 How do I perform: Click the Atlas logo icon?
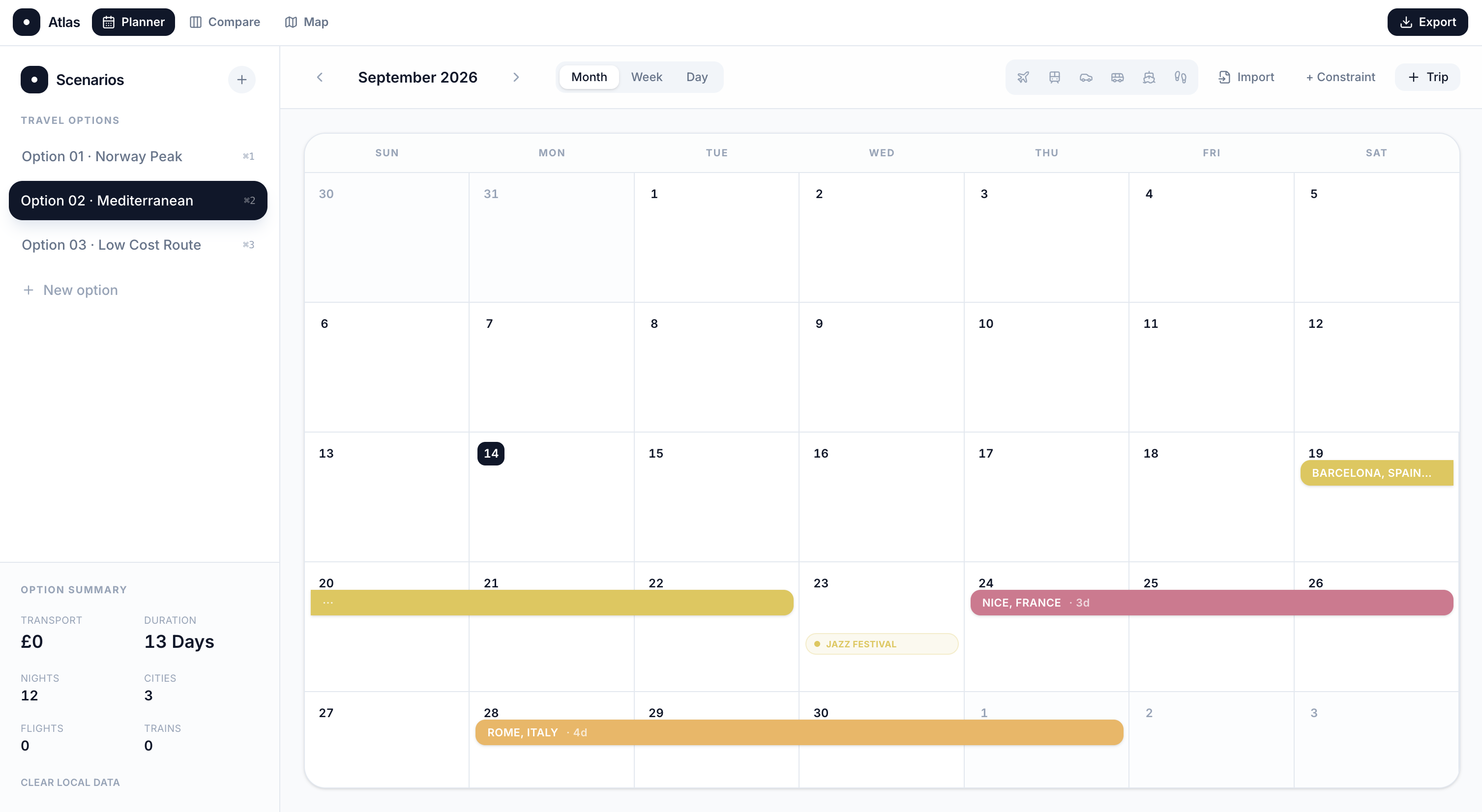[x=27, y=22]
